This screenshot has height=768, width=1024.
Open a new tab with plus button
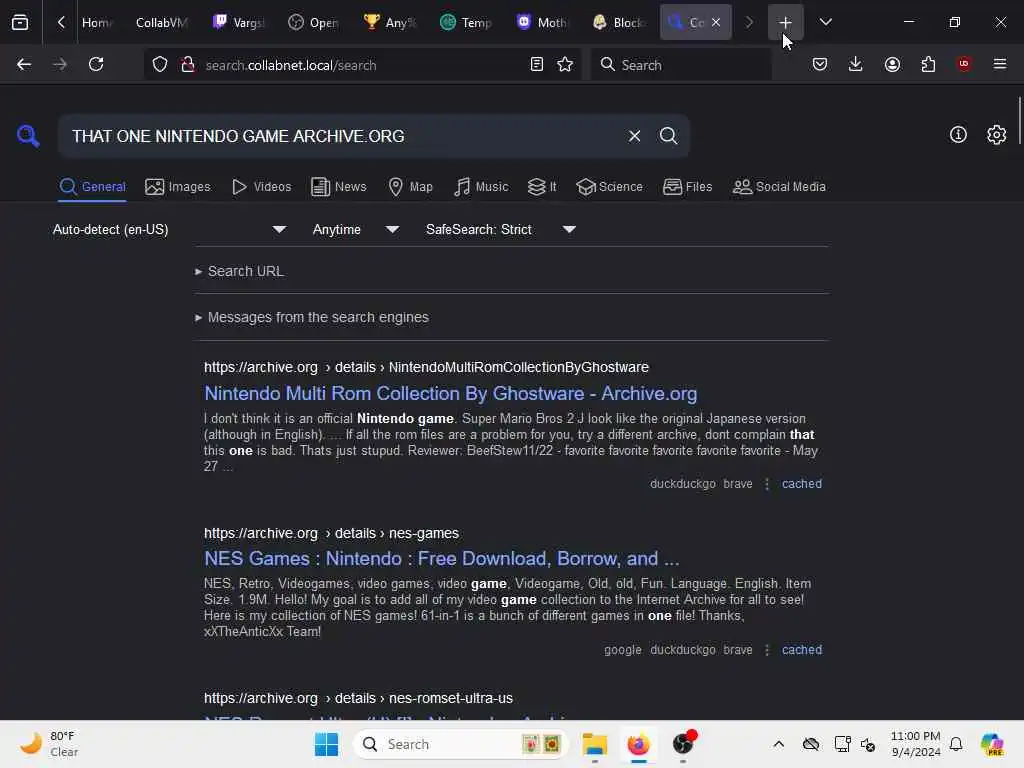coord(785,22)
